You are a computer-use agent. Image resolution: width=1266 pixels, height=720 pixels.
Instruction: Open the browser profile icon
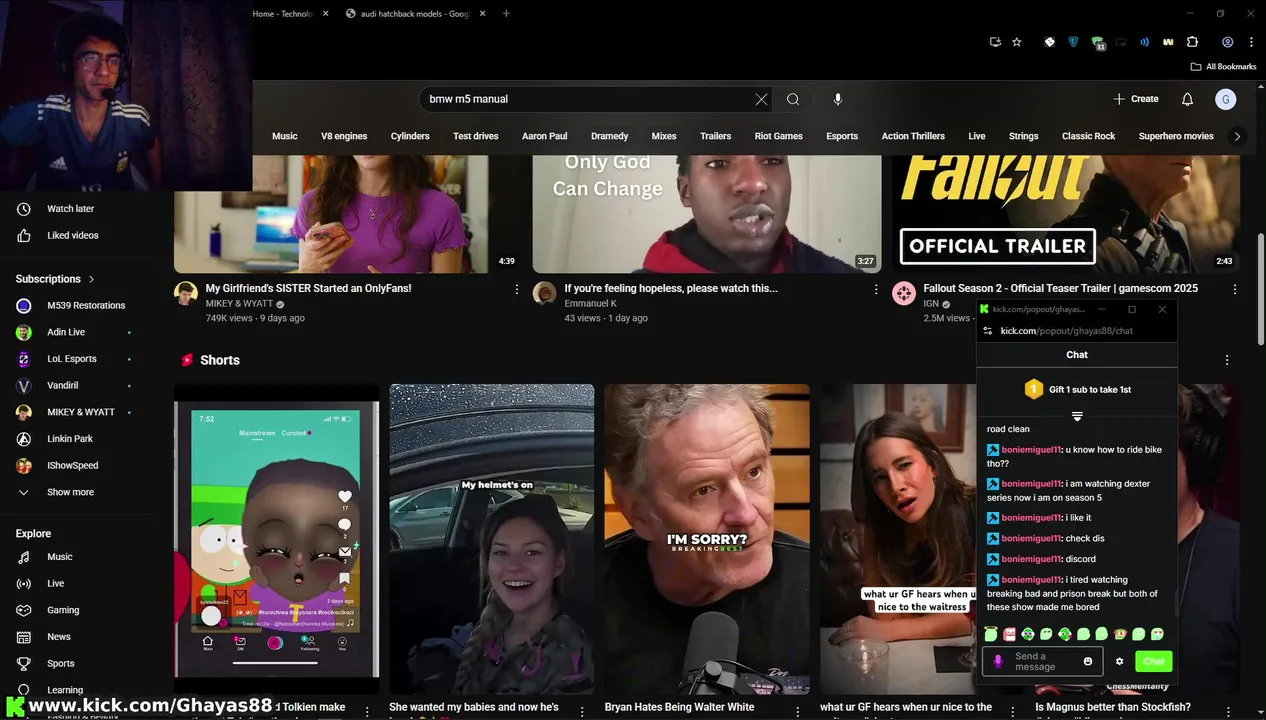tap(1227, 42)
